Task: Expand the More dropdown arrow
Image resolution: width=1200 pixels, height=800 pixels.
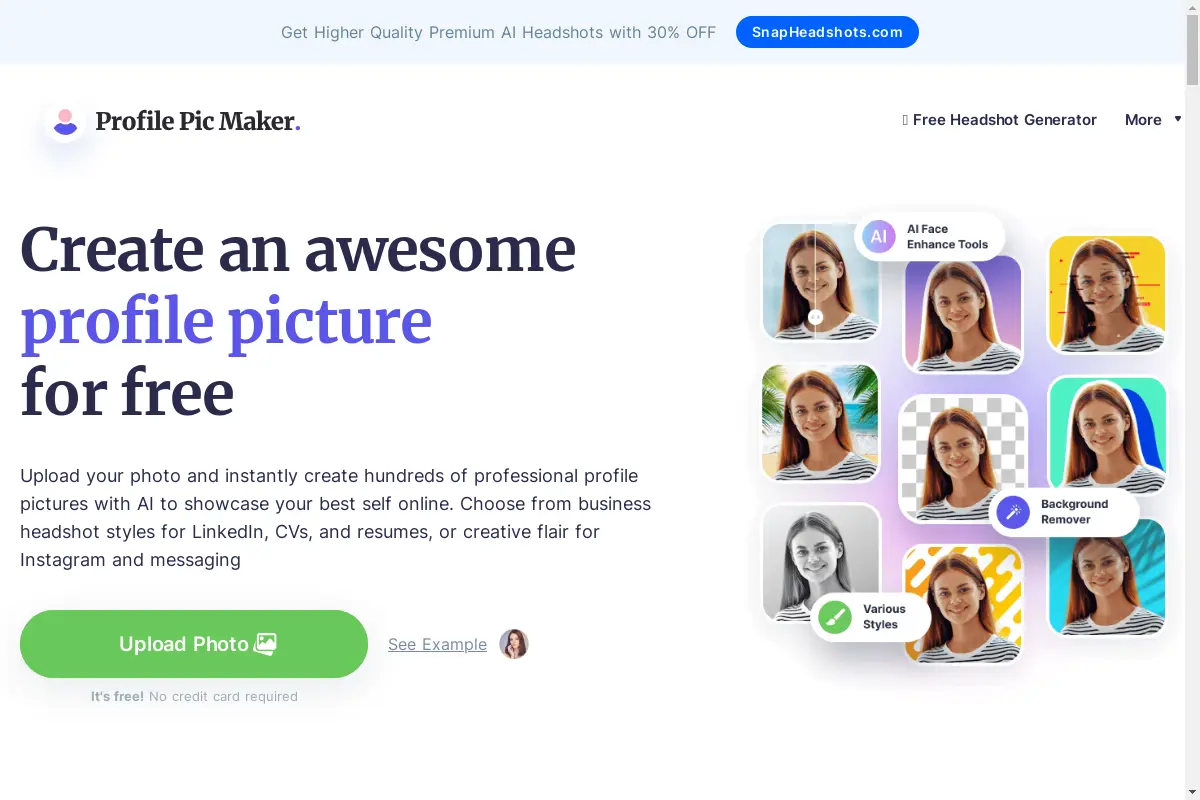Action: pos(1178,119)
